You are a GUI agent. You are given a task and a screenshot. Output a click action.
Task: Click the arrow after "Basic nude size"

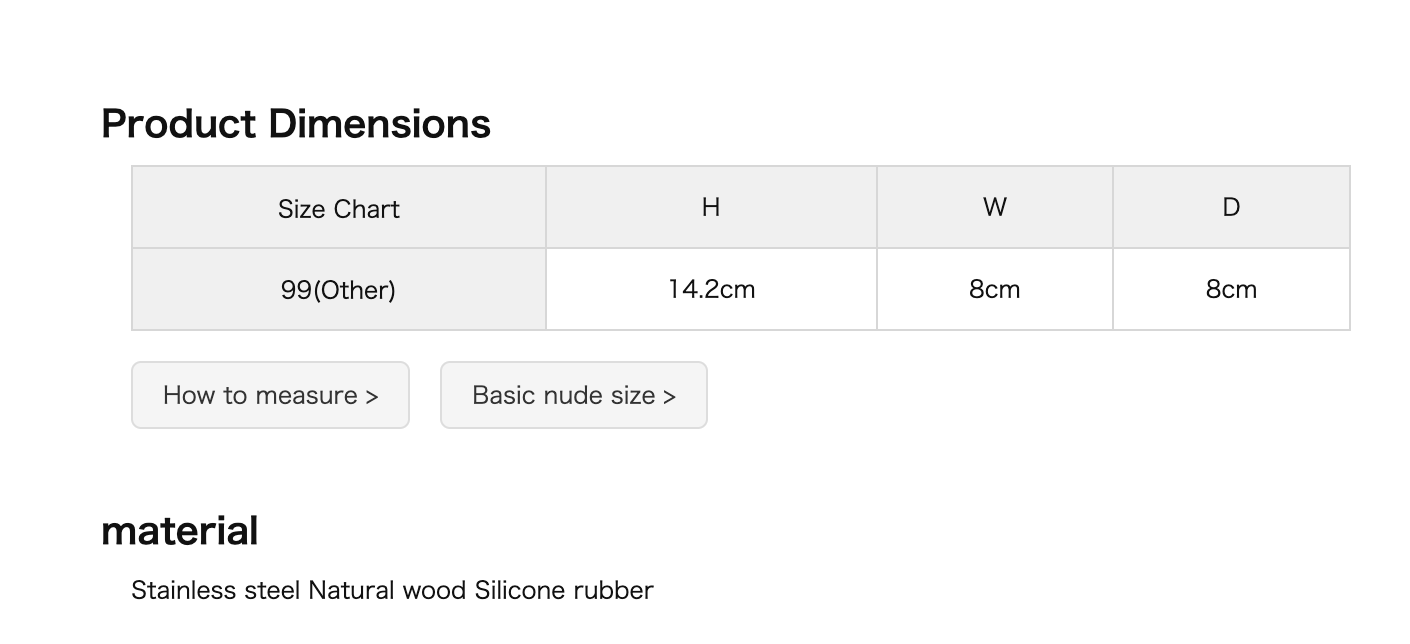669,396
